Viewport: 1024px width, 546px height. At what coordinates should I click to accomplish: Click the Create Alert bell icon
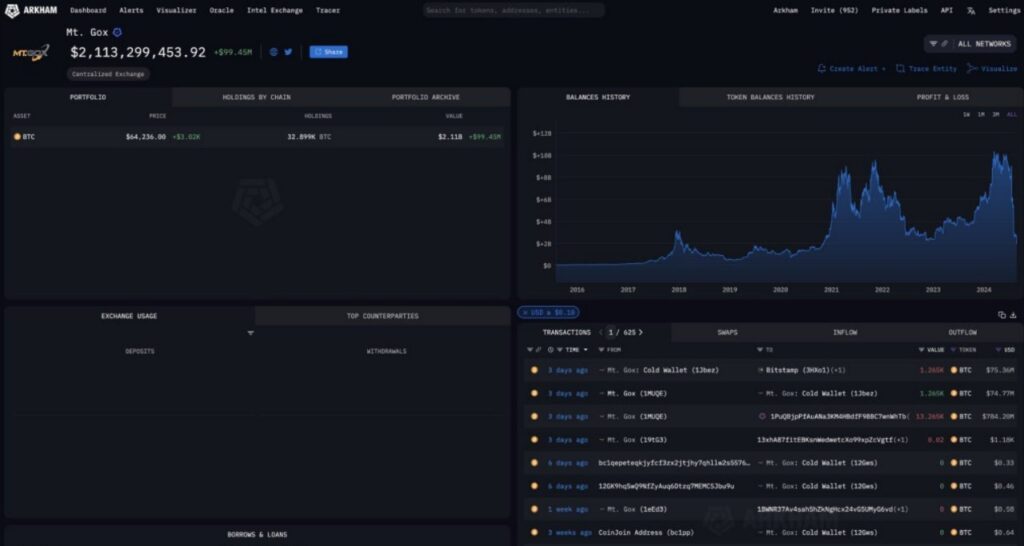tap(822, 69)
